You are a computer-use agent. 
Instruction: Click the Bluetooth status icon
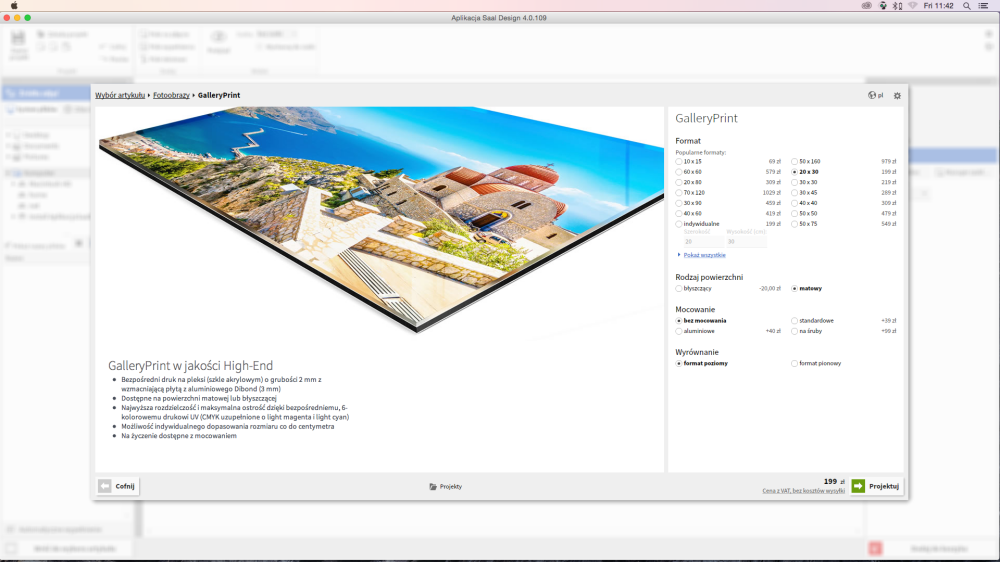click(x=897, y=6)
